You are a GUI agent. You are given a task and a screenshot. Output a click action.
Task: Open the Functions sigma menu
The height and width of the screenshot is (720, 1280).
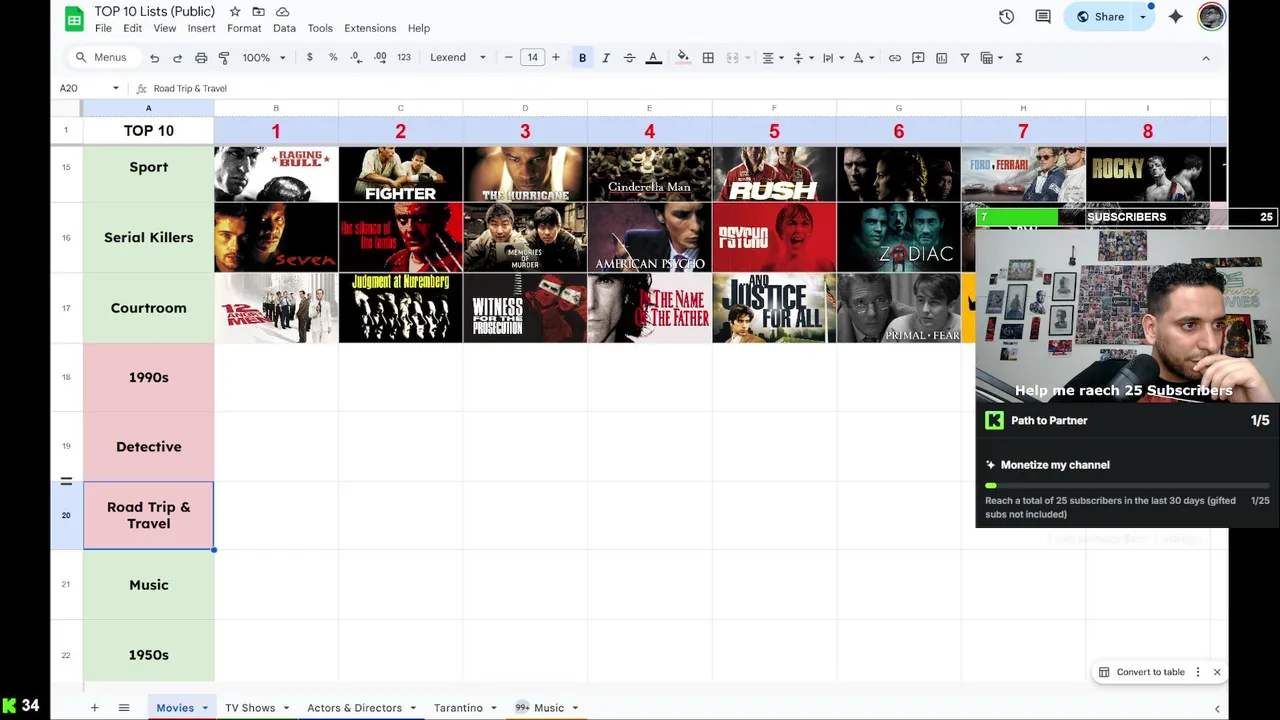1018,58
